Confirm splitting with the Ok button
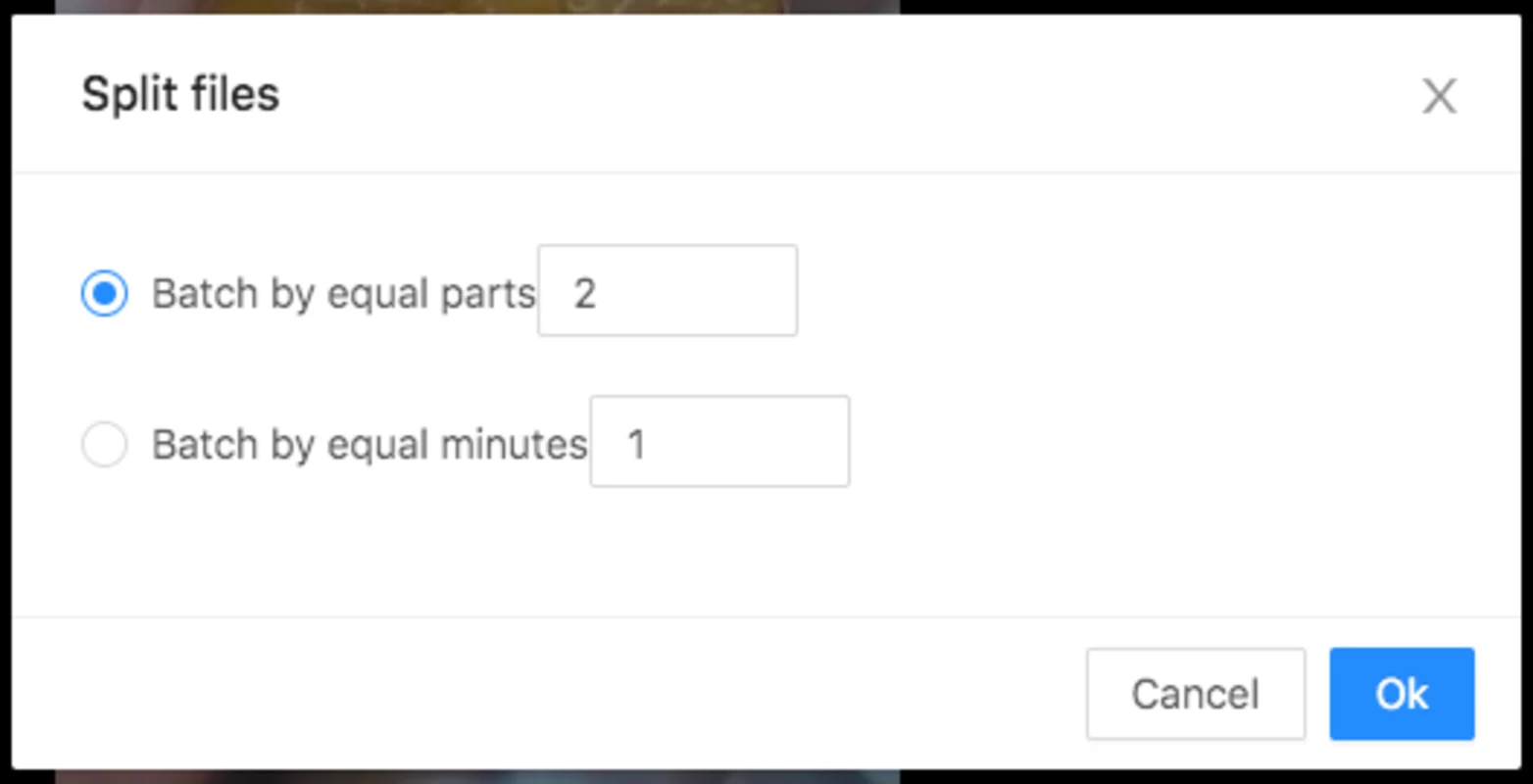Image resolution: width=1533 pixels, height=784 pixels. [x=1402, y=694]
